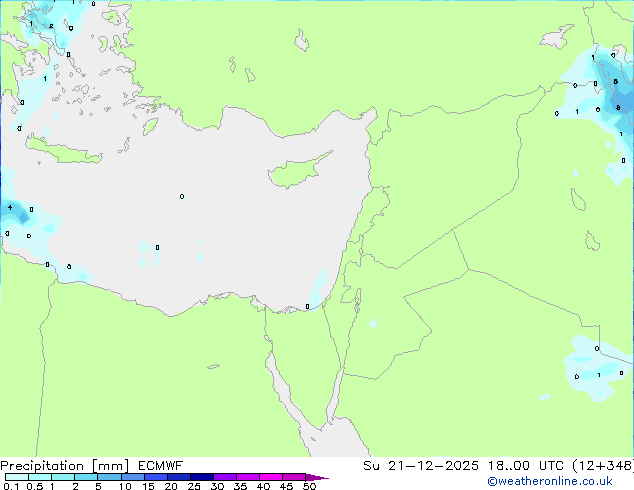Click legend label '25'
Screen dimensions: 634x490
(194, 486)
